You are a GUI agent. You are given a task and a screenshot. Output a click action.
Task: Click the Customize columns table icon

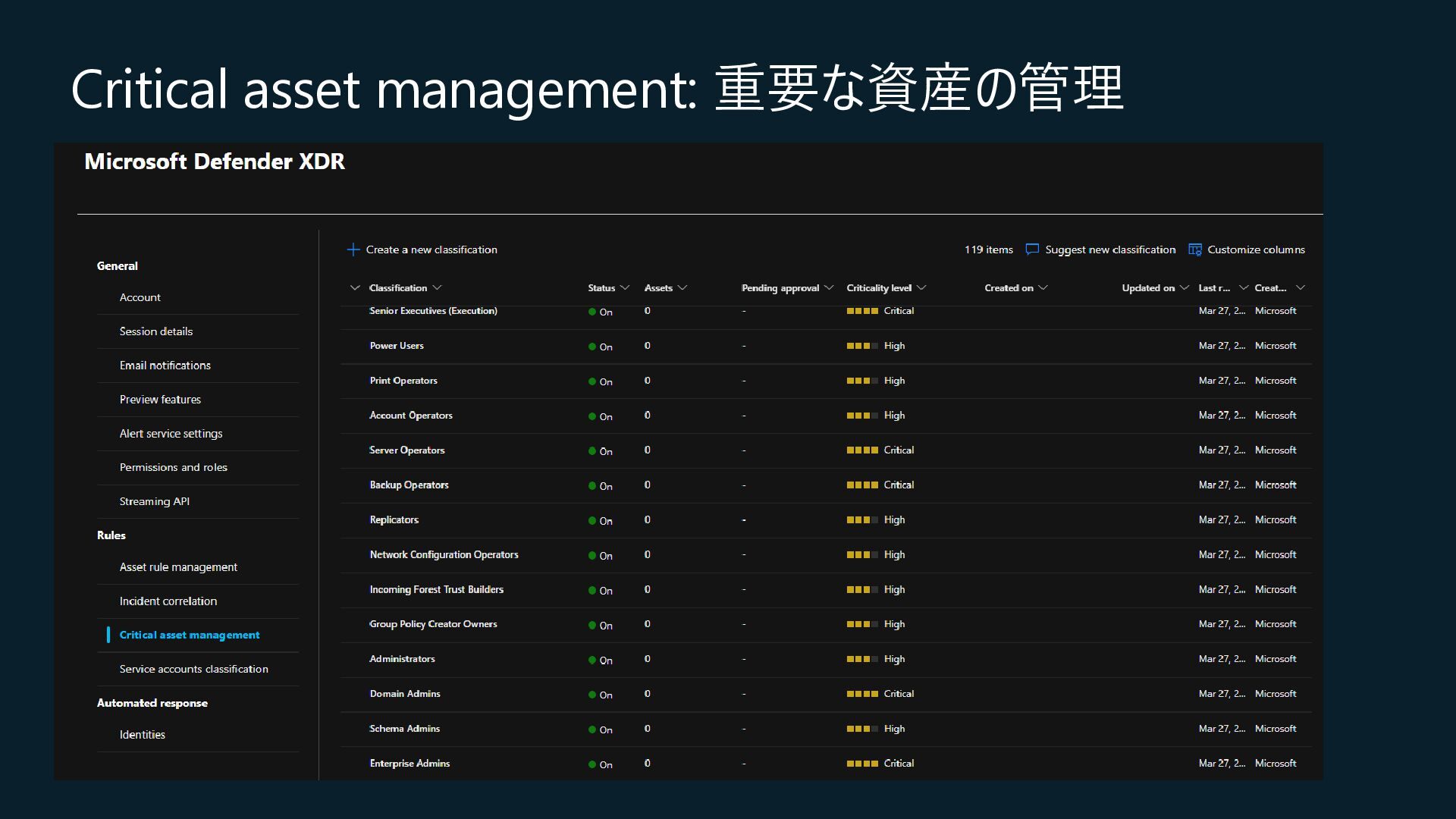(1194, 249)
